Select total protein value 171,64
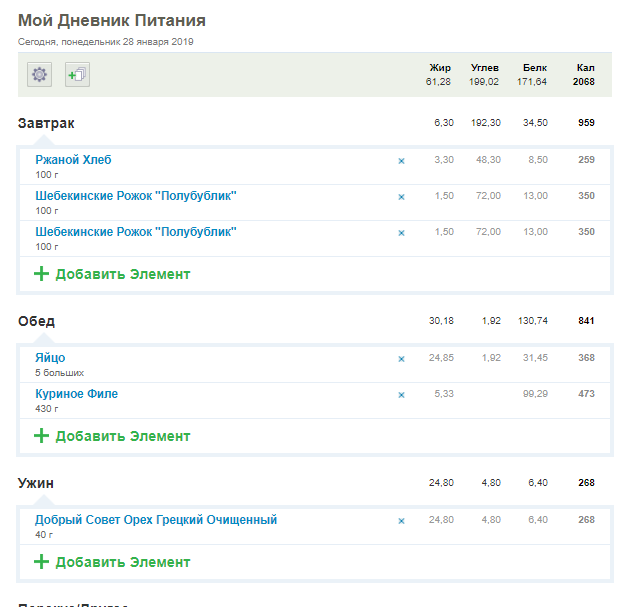 coord(532,82)
